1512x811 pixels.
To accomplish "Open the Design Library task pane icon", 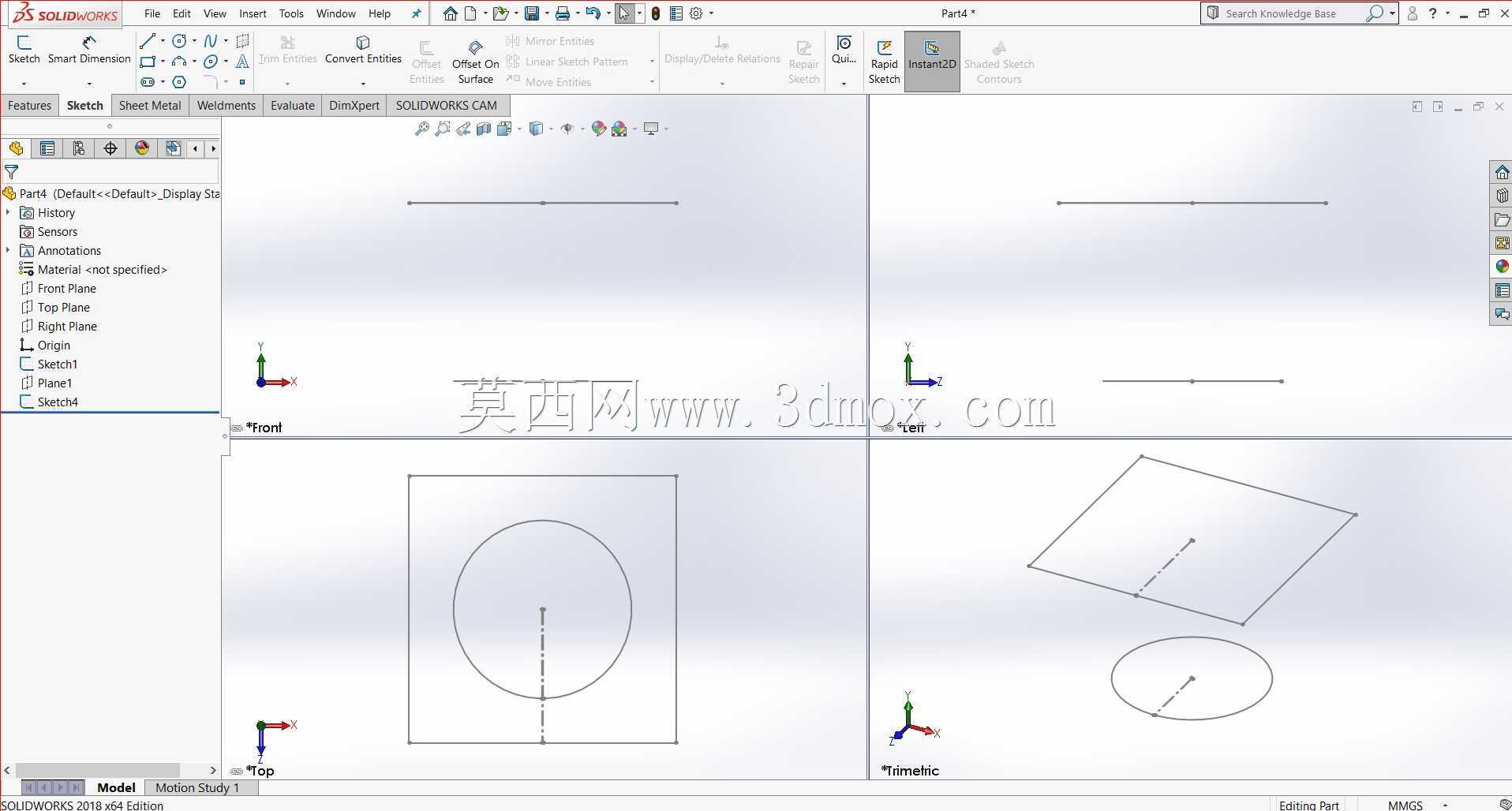I will click(1502, 196).
